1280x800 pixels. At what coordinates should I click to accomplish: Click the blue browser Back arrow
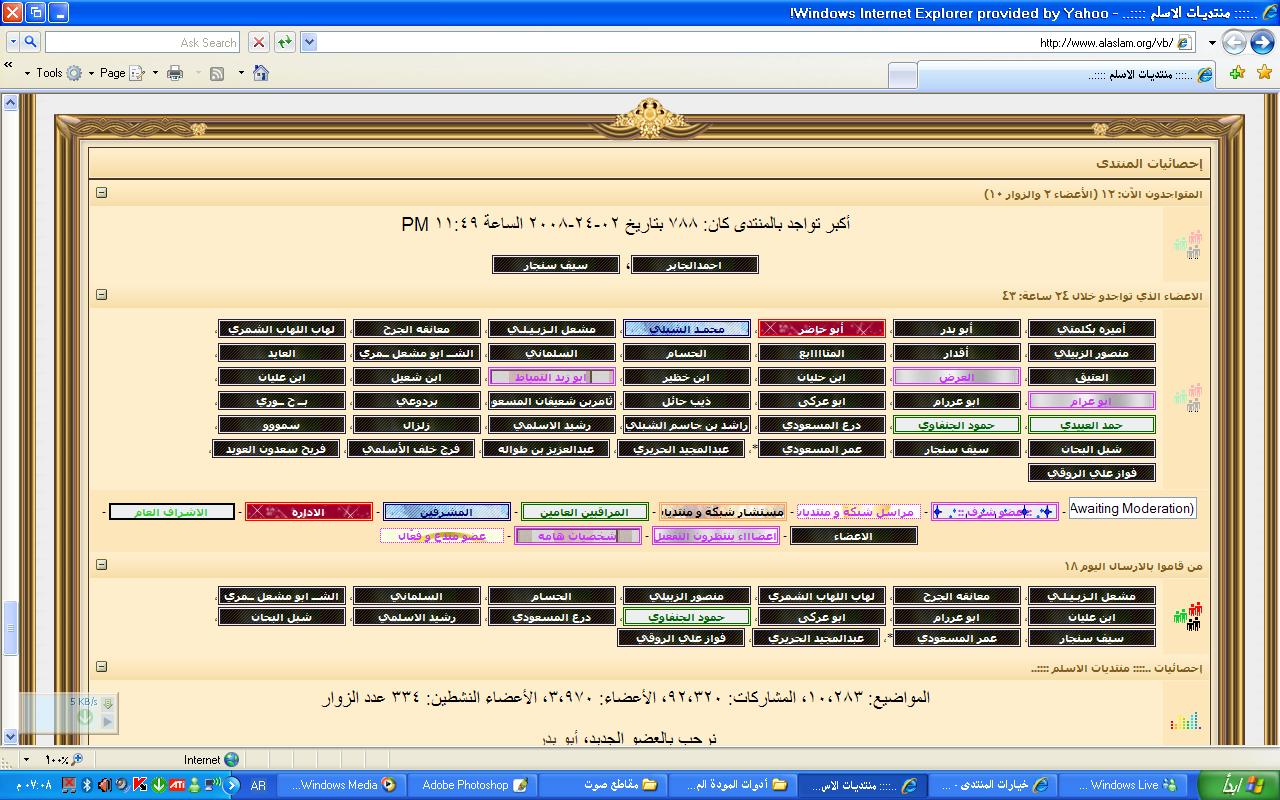coord(1260,42)
